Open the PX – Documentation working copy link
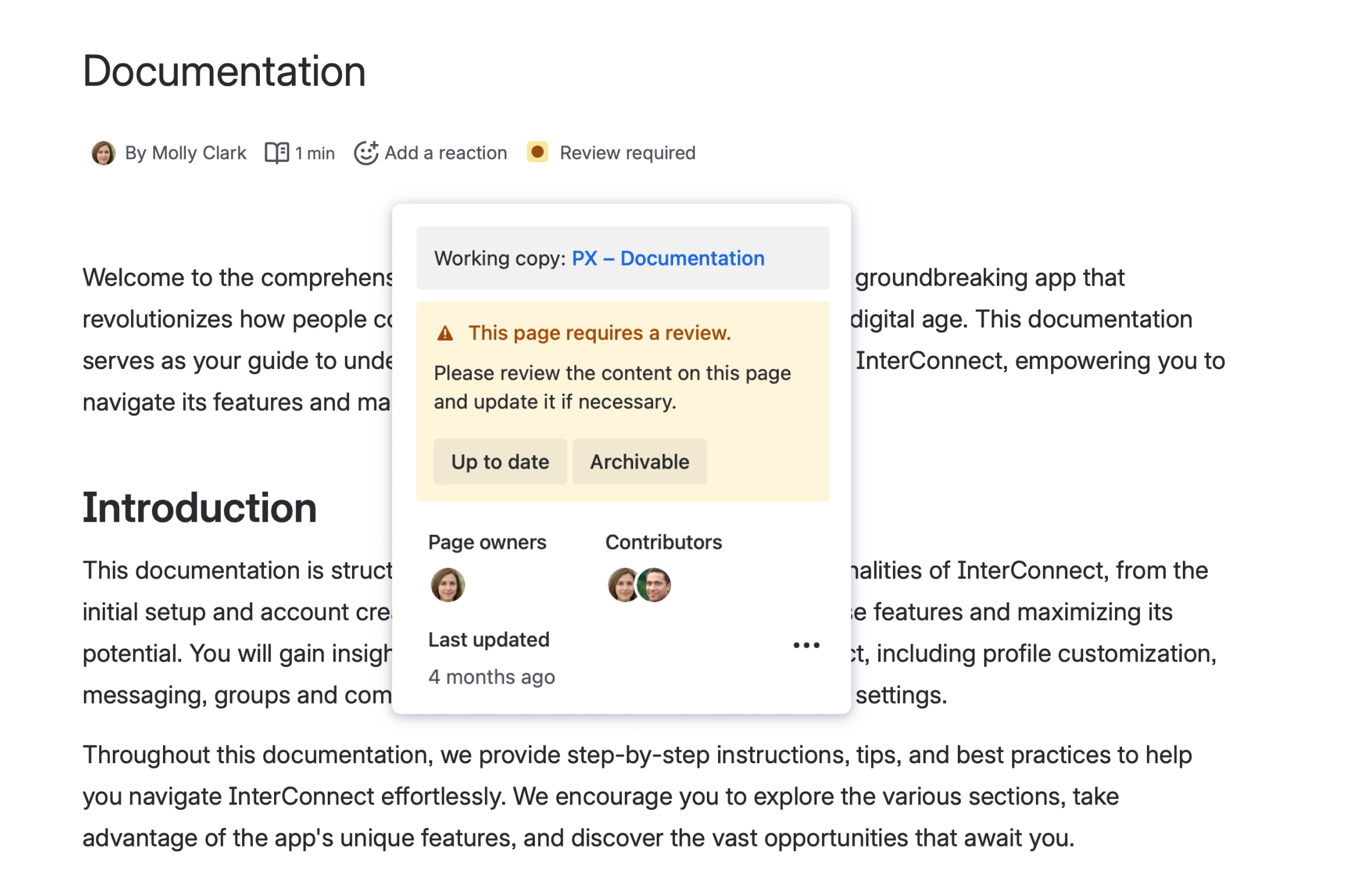This screenshot has width=1350, height=896. [x=668, y=258]
